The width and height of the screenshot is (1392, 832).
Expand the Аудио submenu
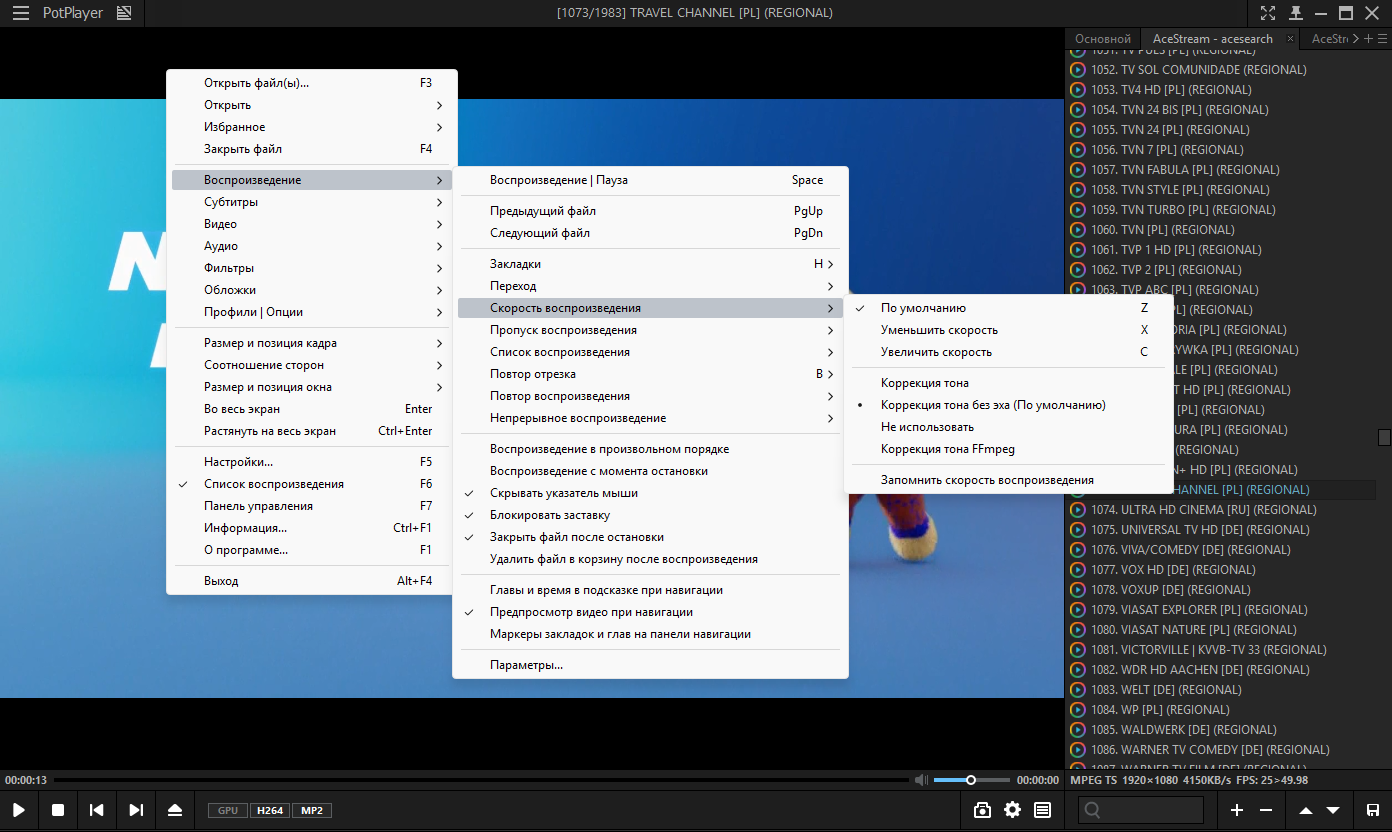point(312,246)
